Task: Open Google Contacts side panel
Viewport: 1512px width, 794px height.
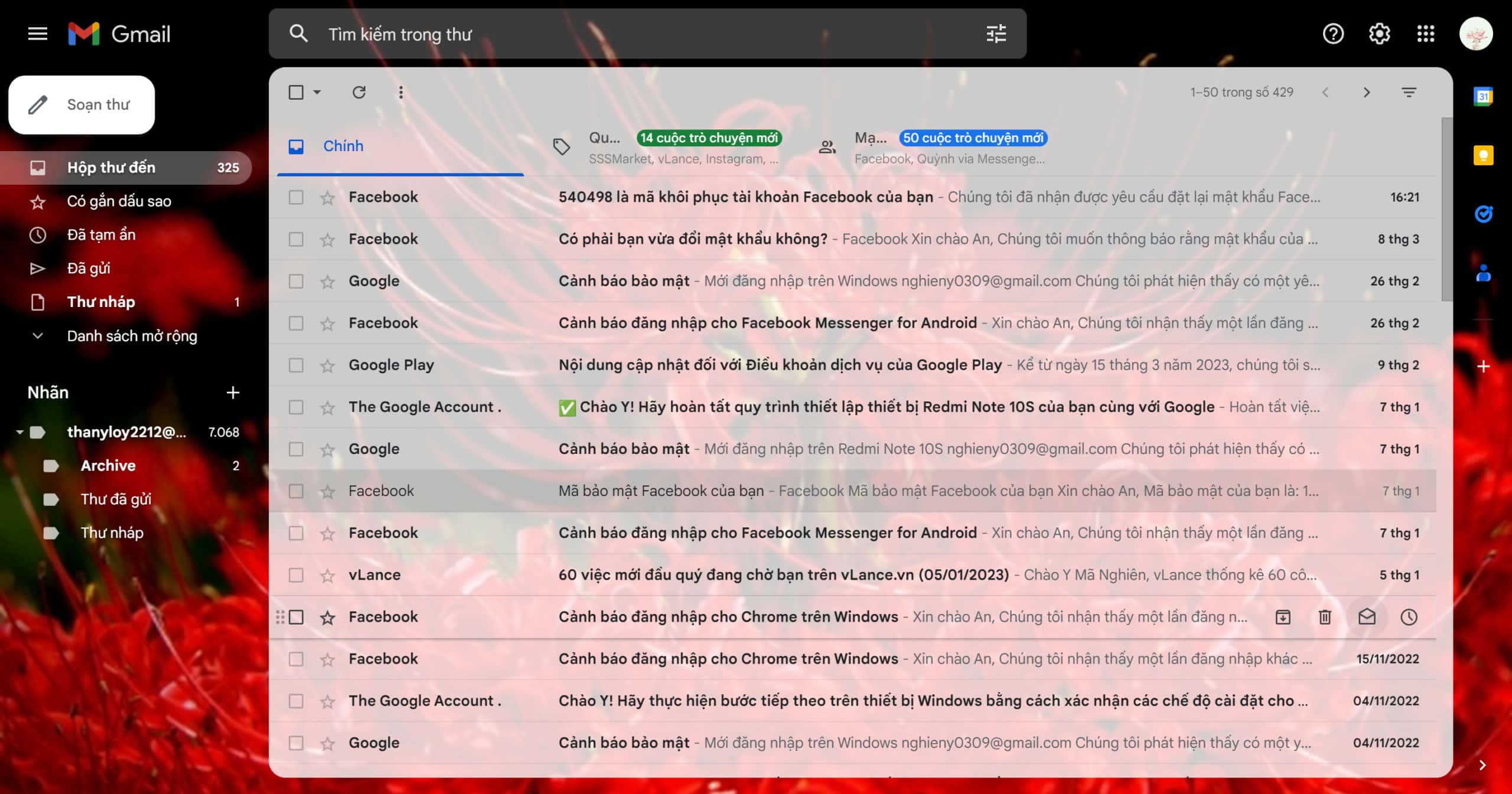Action: coord(1483,273)
